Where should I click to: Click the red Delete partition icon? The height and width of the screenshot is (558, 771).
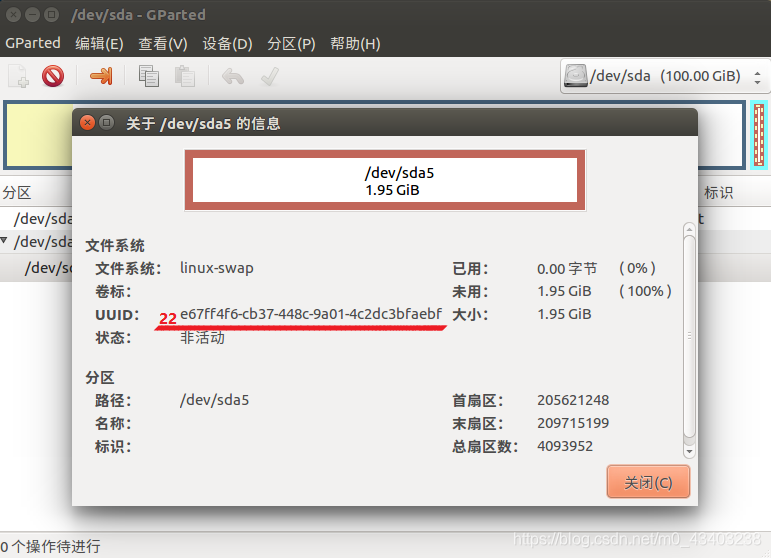(53, 76)
